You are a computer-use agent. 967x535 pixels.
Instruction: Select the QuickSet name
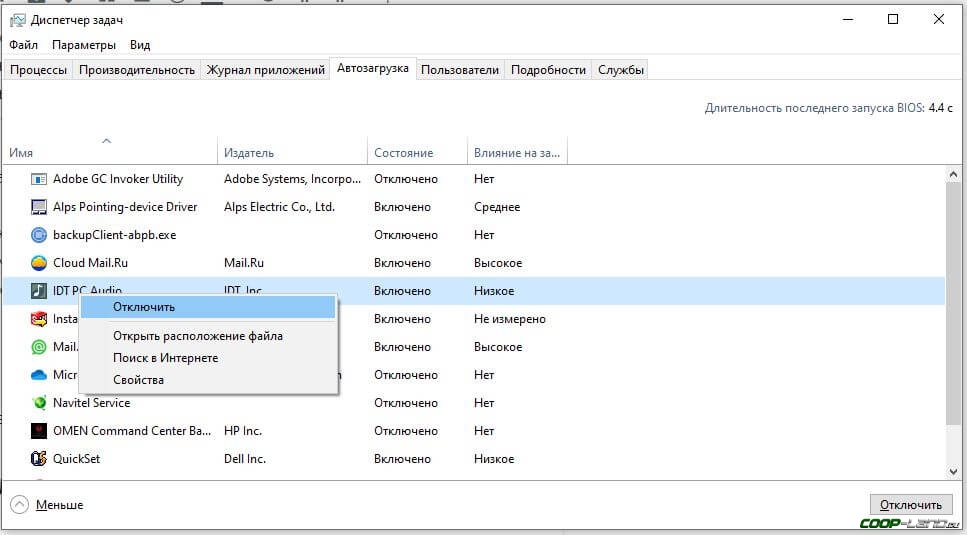coord(76,459)
